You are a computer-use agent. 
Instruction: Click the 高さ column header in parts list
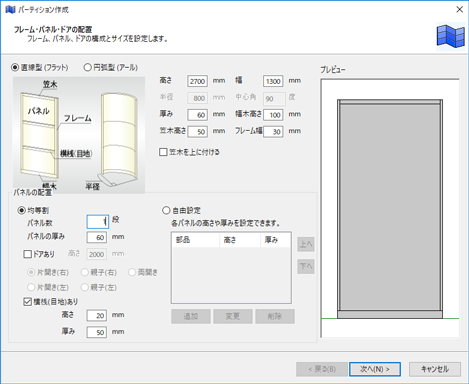[x=240, y=240]
